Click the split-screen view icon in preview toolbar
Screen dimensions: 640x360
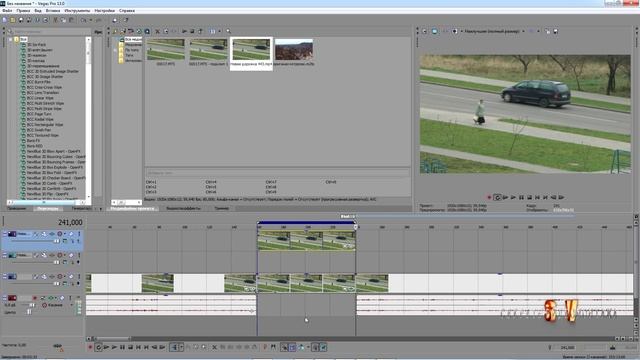pyautogui.click(x=455, y=31)
